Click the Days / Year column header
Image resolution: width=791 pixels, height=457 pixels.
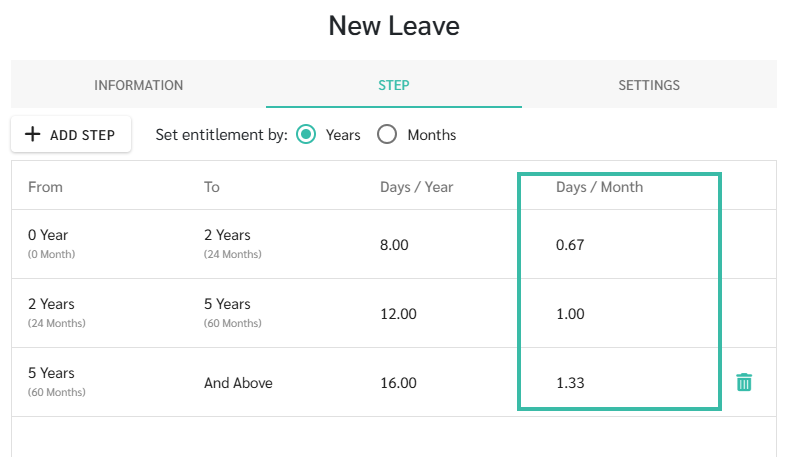point(416,187)
